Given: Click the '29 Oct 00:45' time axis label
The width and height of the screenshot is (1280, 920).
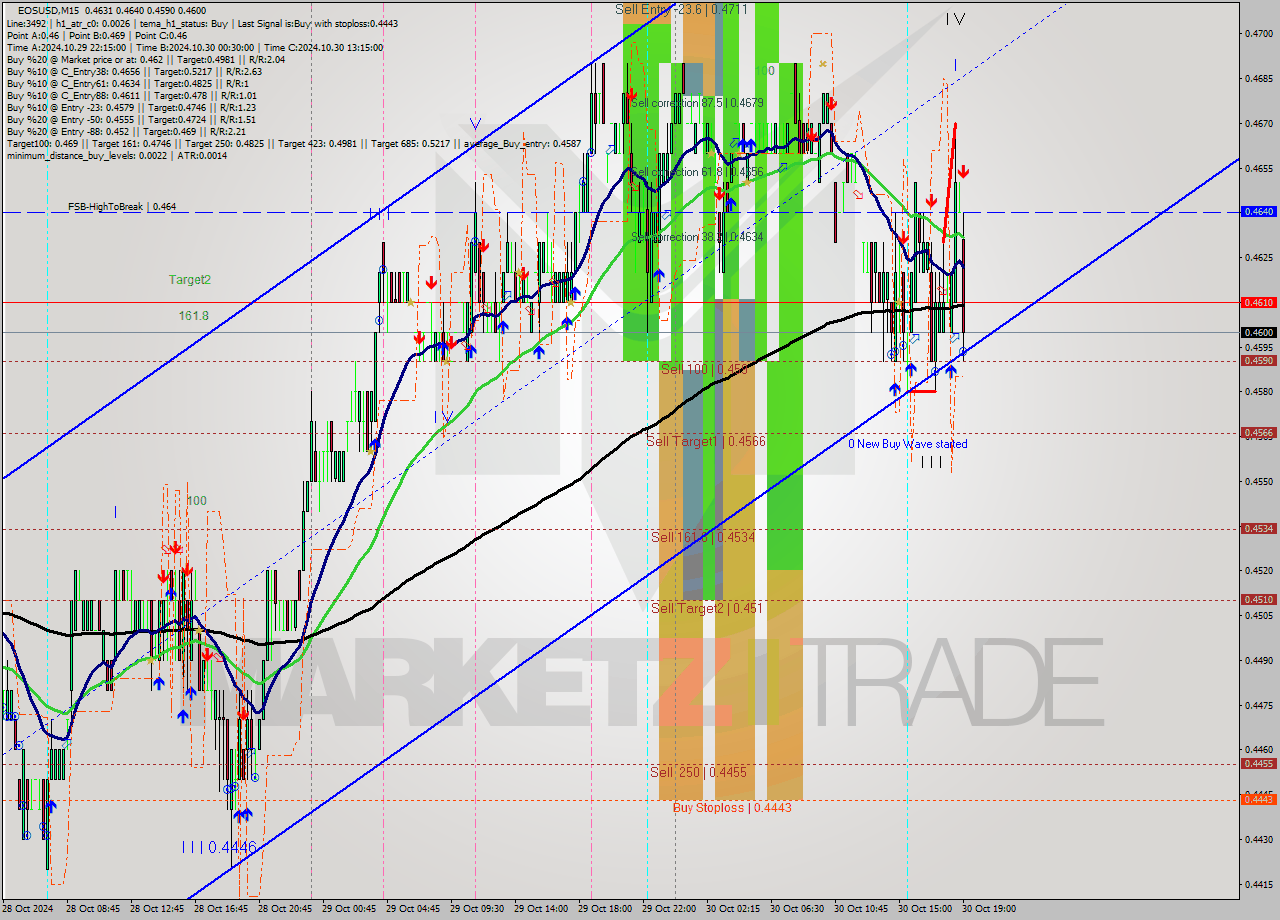Looking at the screenshot, I should click(348, 909).
